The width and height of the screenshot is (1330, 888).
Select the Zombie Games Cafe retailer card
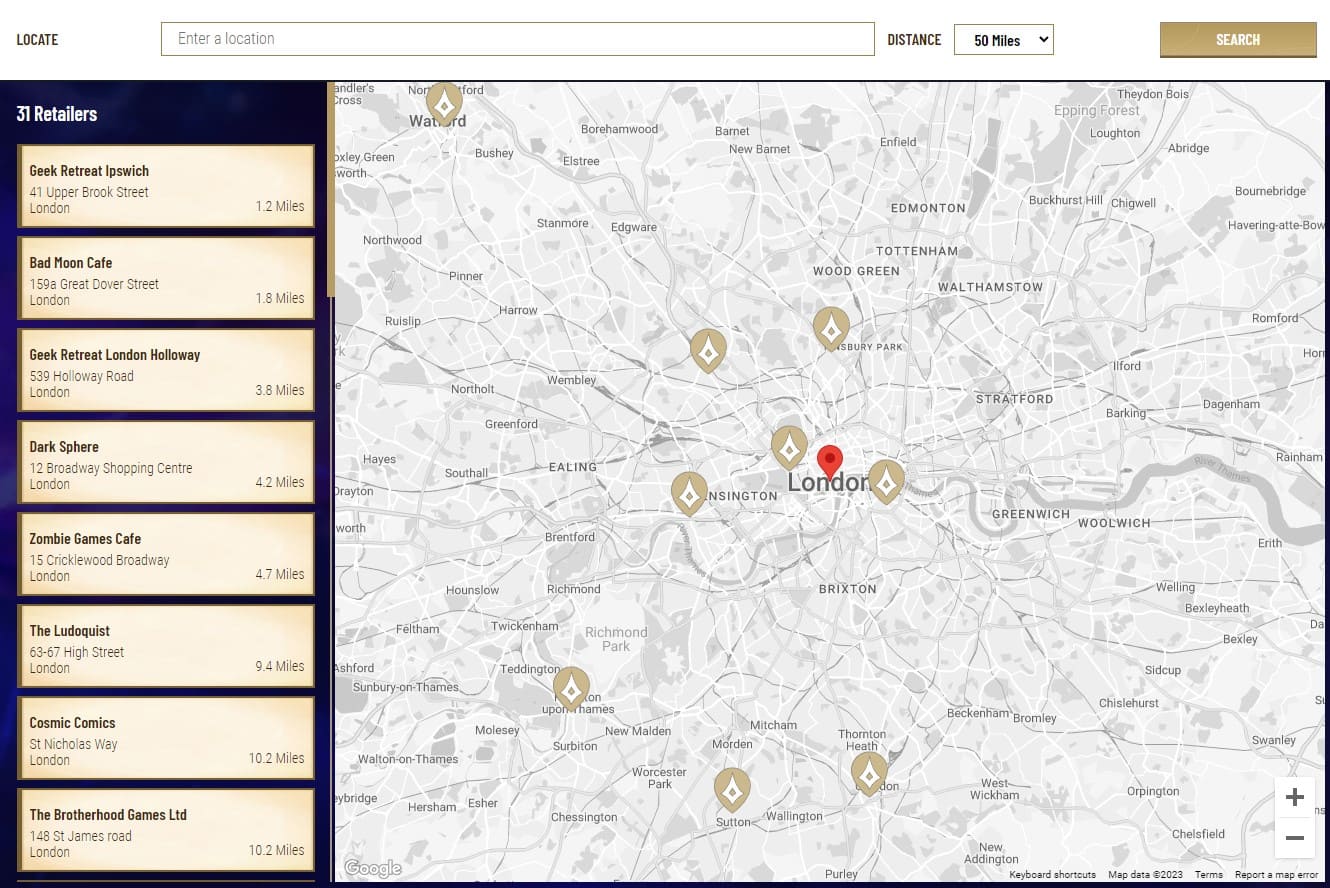(x=166, y=554)
